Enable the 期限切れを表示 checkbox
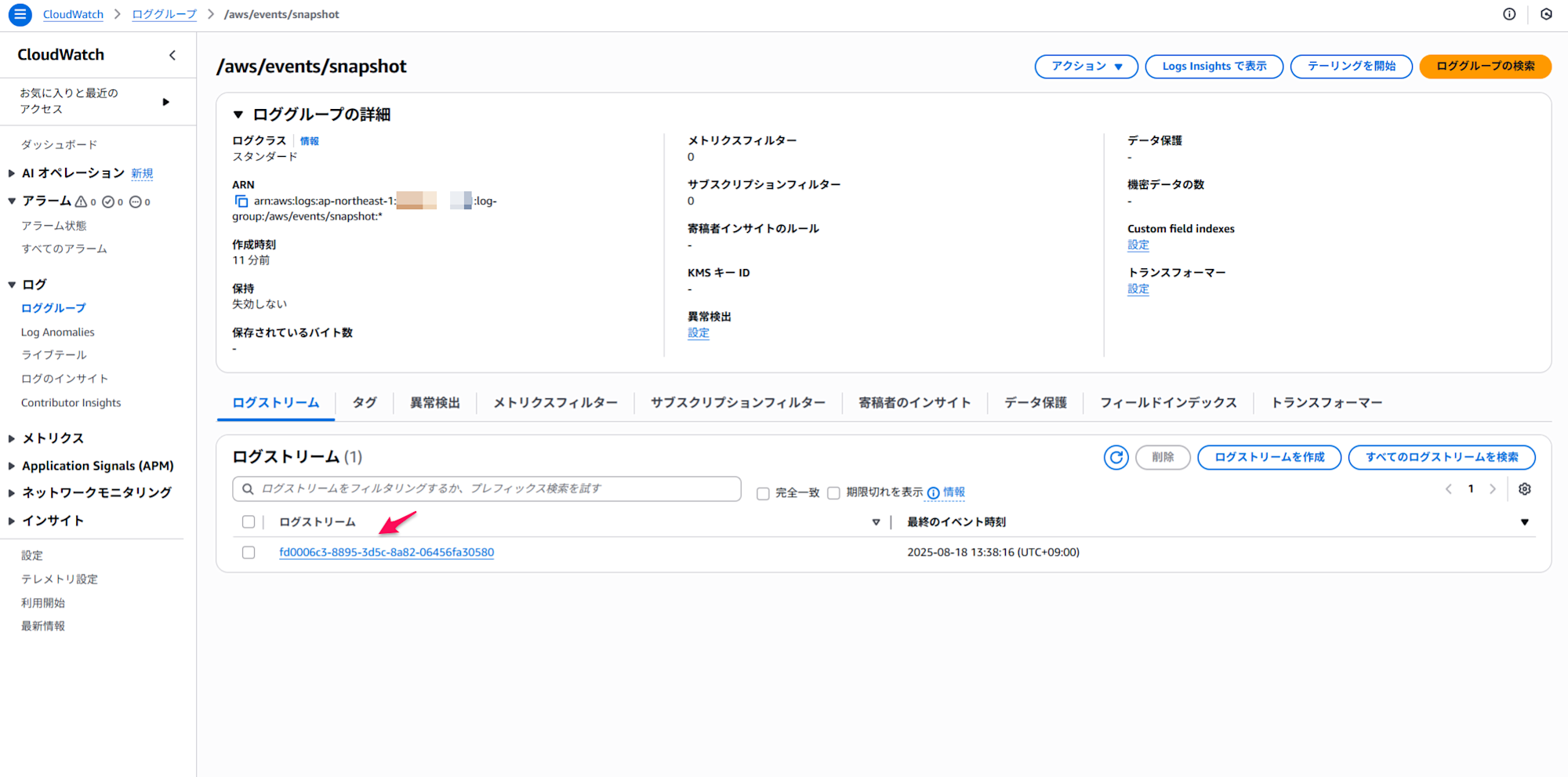This screenshot has width=1568, height=777. [x=833, y=493]
